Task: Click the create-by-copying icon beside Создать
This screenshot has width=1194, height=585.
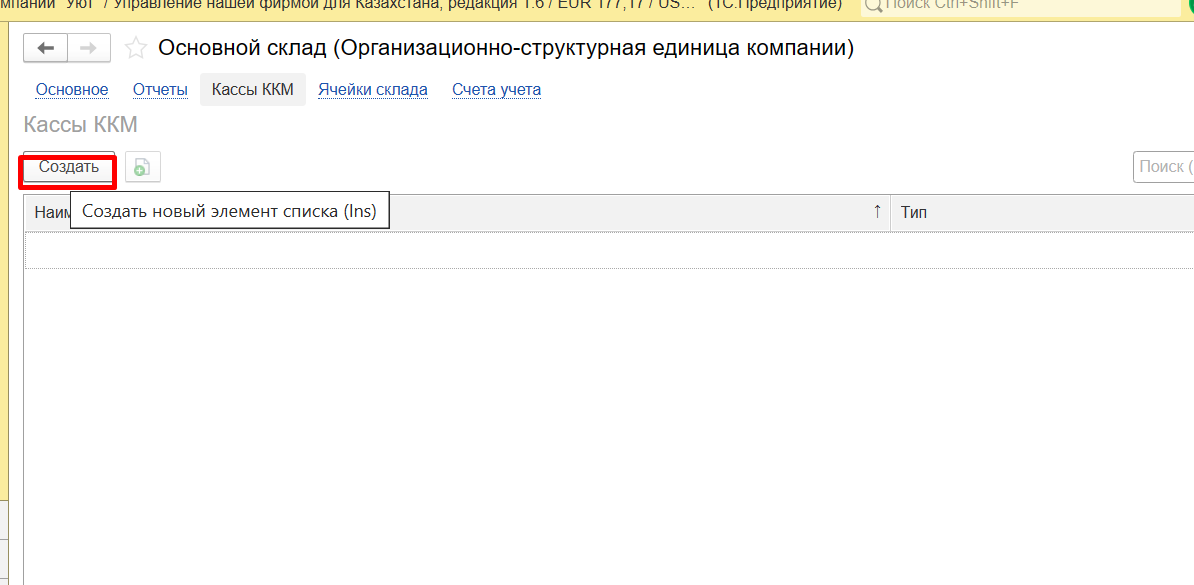Action: [x=142, y=168]
